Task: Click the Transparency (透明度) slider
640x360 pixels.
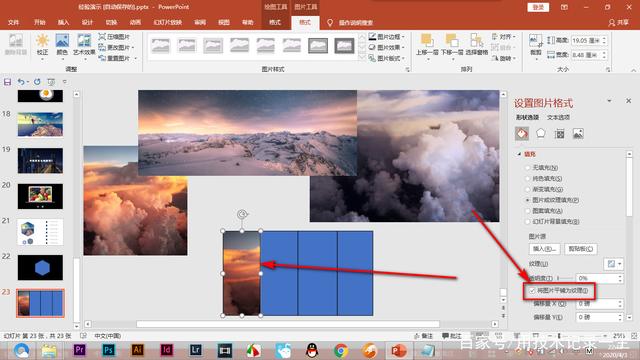Action: (564, 278)
